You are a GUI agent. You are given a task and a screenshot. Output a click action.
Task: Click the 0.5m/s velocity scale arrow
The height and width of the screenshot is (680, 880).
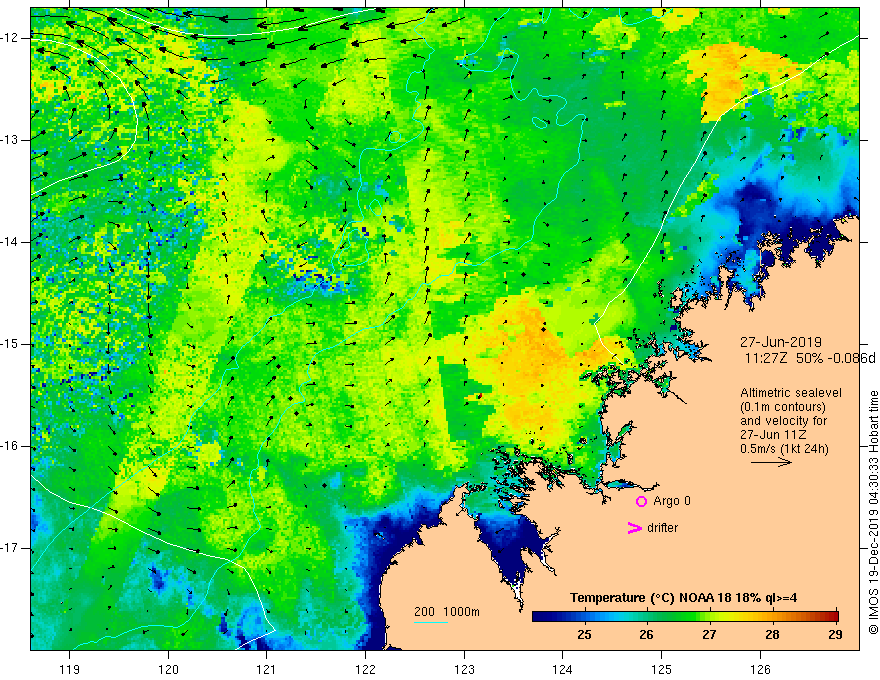click(x=771, y=462)
